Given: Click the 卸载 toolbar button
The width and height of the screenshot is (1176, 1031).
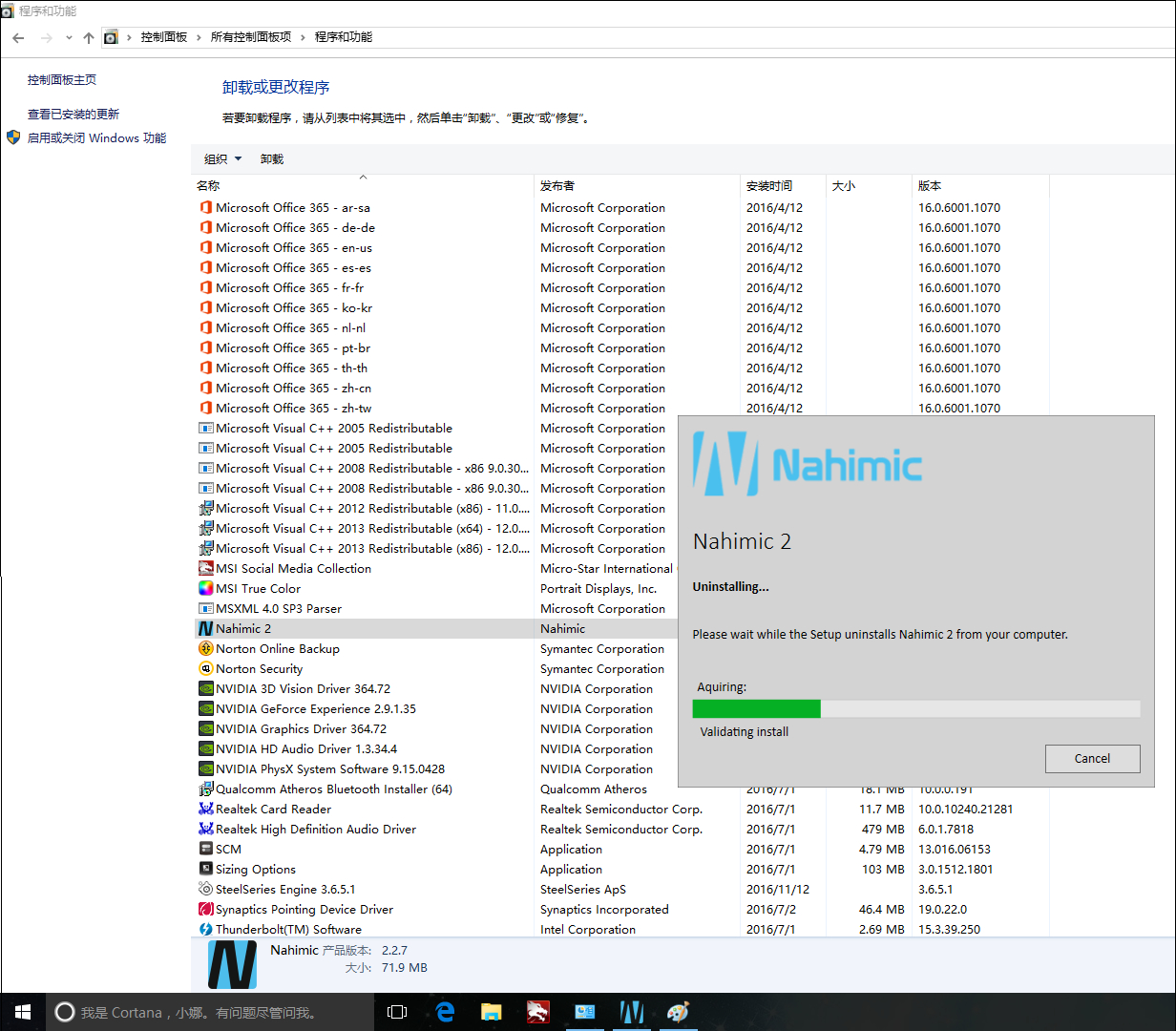Looking at the screenshot, I should pos(272,159).
